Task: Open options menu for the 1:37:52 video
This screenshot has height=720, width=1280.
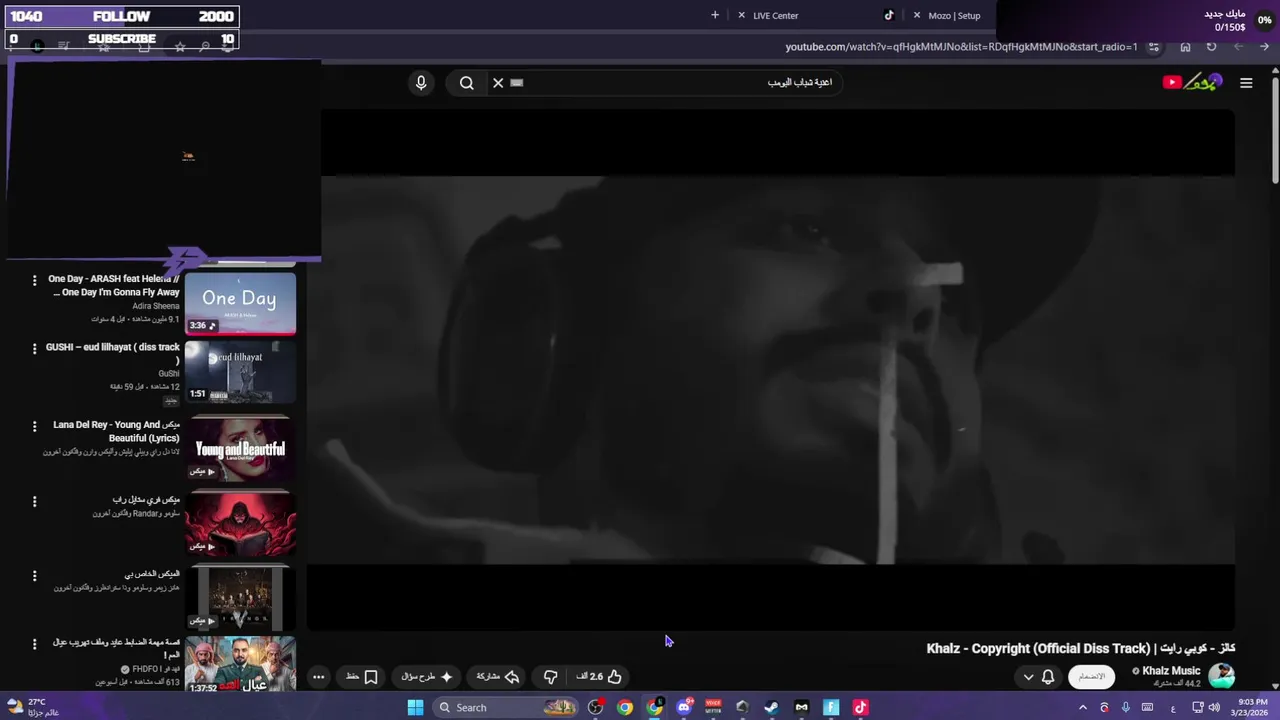Action: point(34,644)
